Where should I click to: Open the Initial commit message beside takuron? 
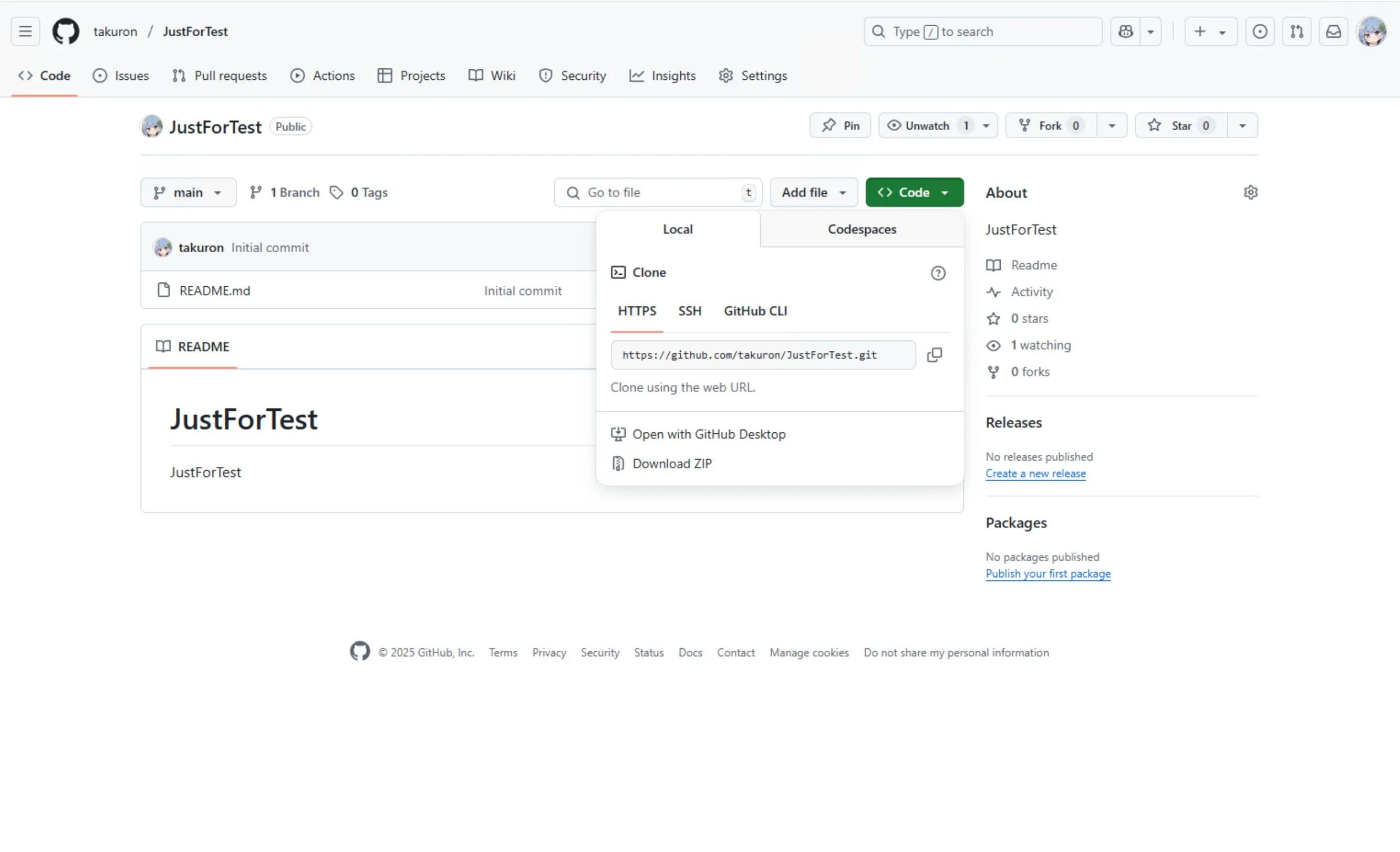[270, 247]
